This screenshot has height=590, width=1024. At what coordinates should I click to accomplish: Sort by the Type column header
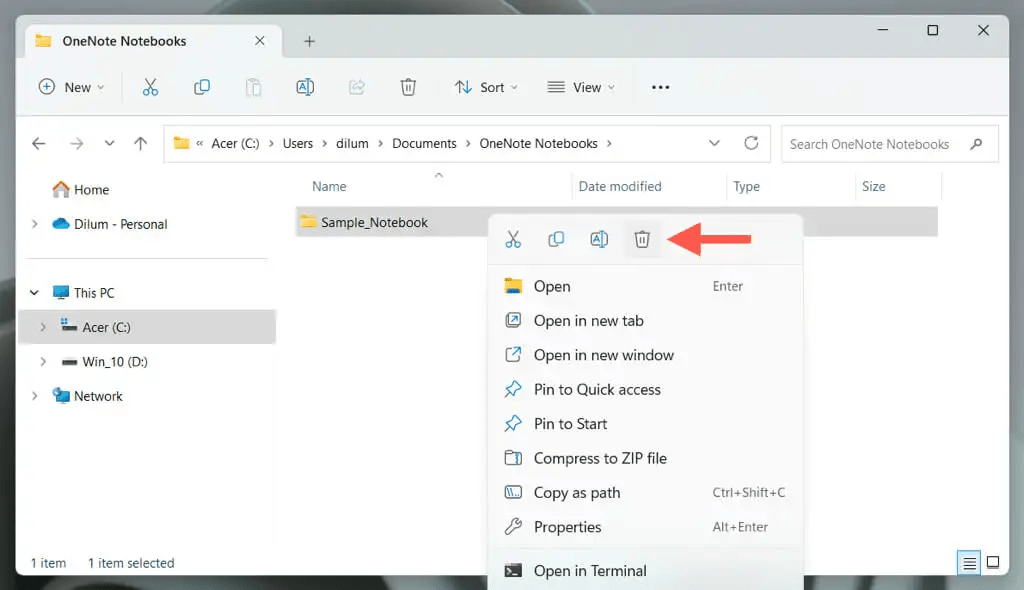pos(746,186)
